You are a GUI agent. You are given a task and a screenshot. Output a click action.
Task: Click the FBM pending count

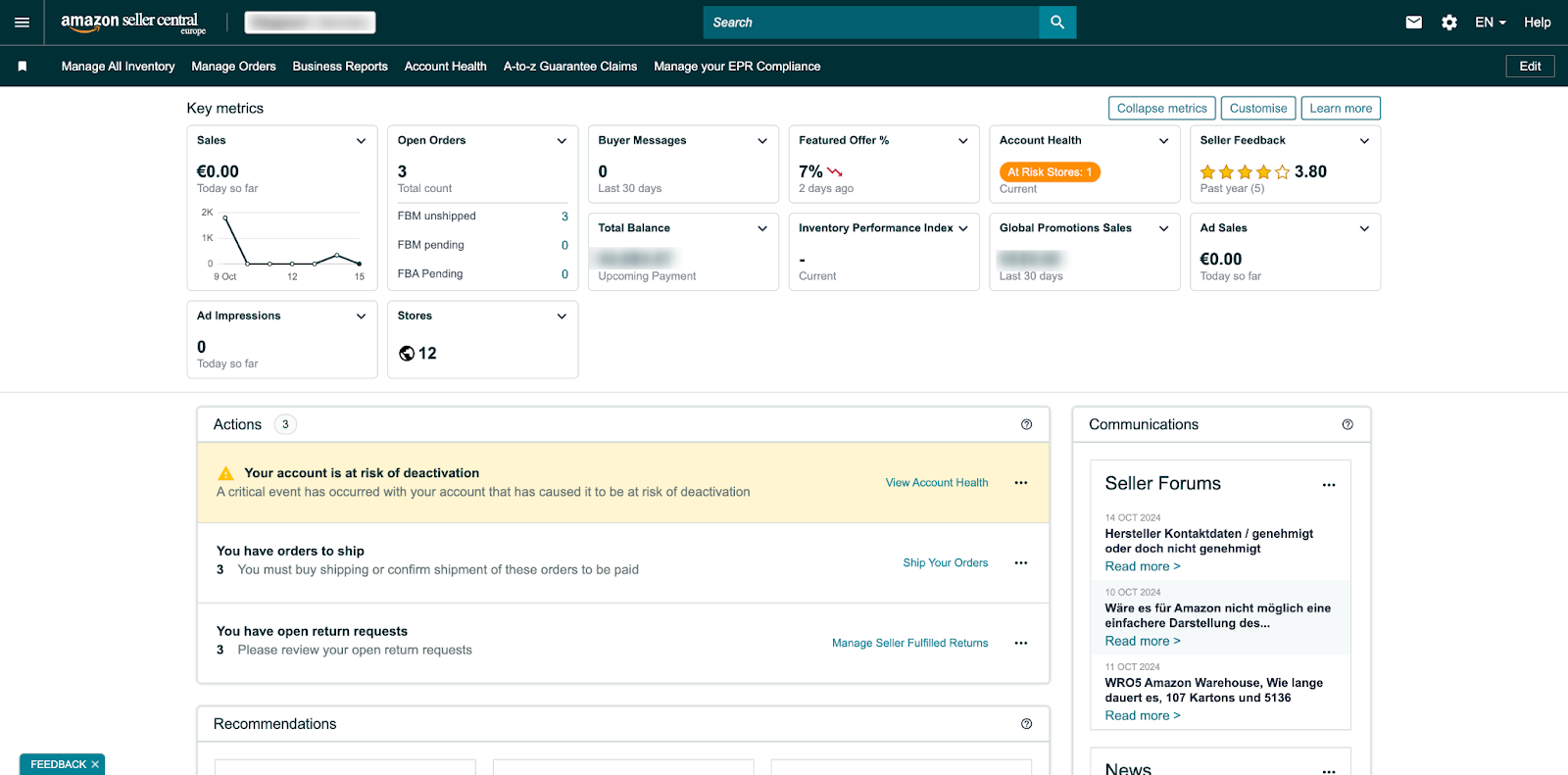564,246
